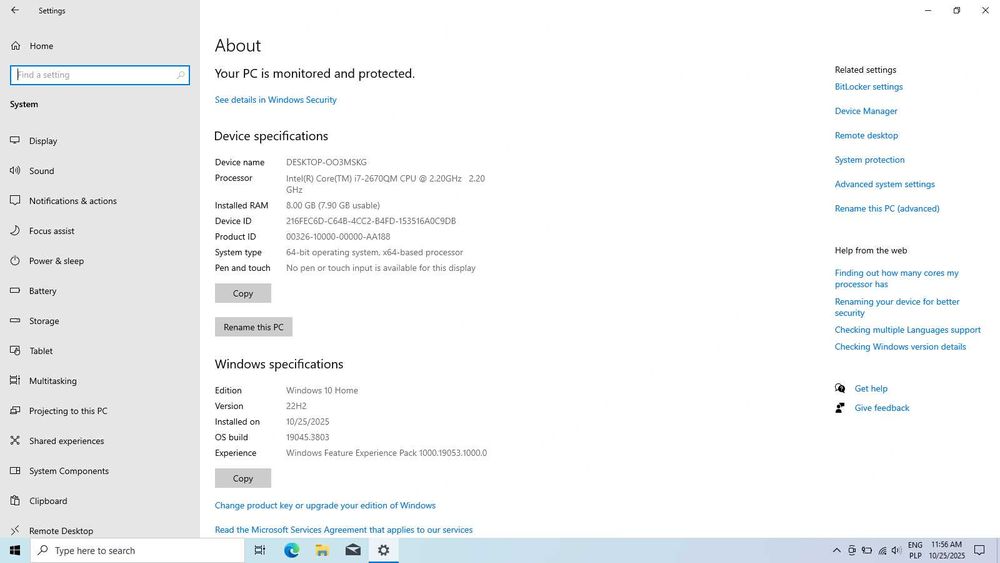Viewport: 1000px width, 563px height.
Task: Open Battery settings
Action: [43, 291]
